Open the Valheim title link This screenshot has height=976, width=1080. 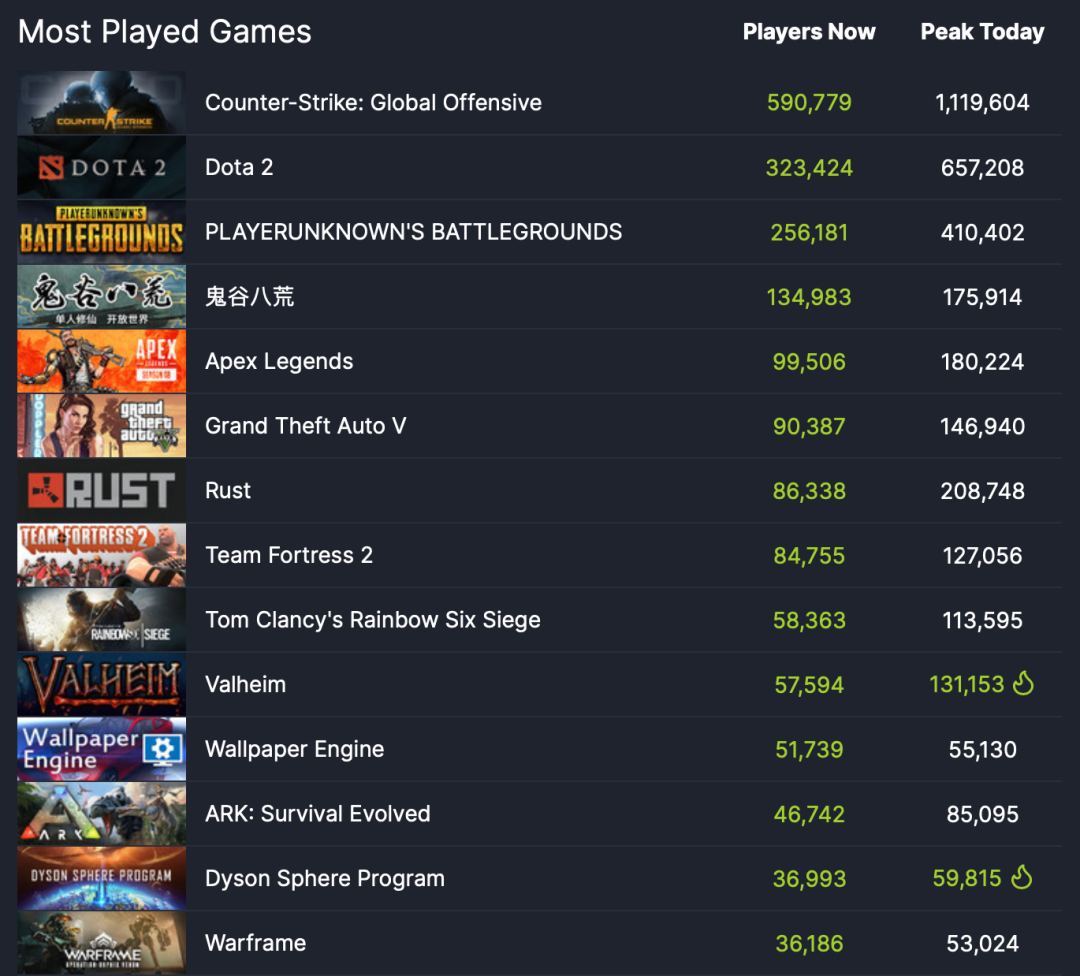(245, 685)
